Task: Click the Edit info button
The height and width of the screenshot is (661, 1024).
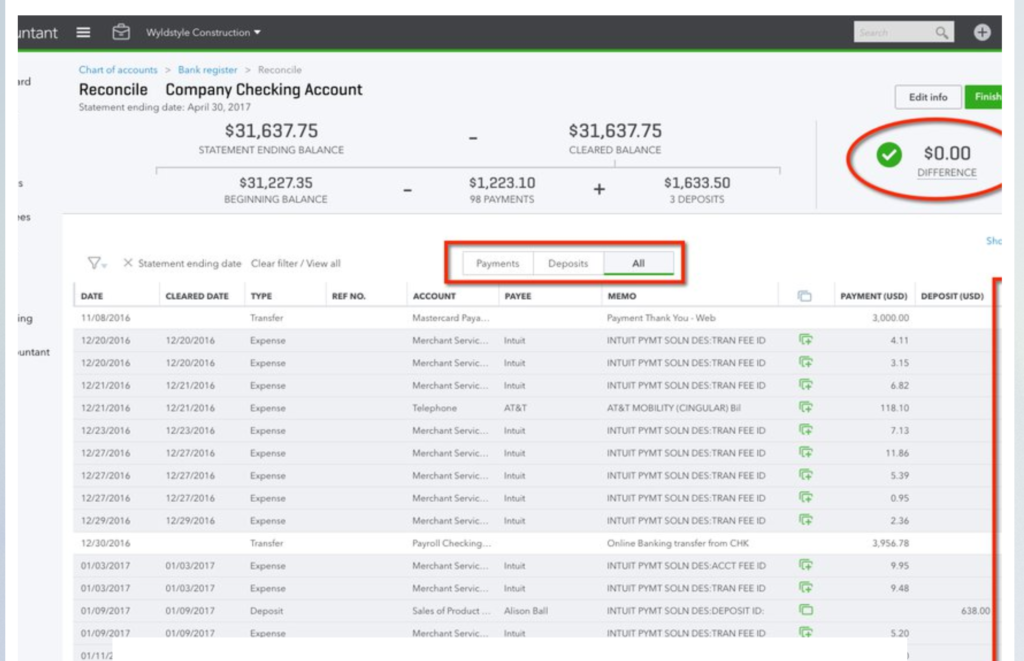Action: click(x=927, y=97)
